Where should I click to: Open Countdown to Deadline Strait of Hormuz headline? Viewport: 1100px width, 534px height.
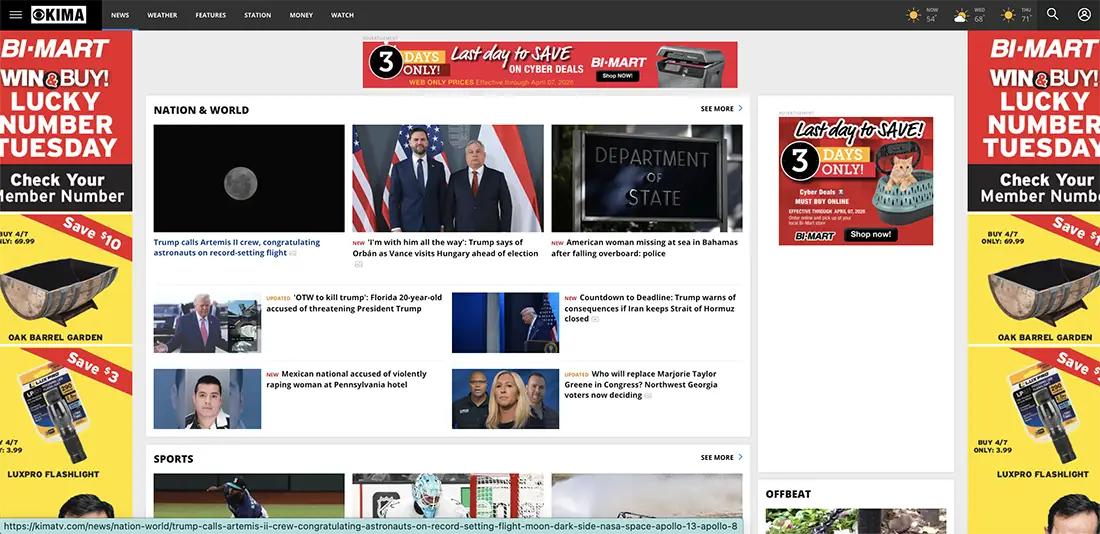pos(650,308)
